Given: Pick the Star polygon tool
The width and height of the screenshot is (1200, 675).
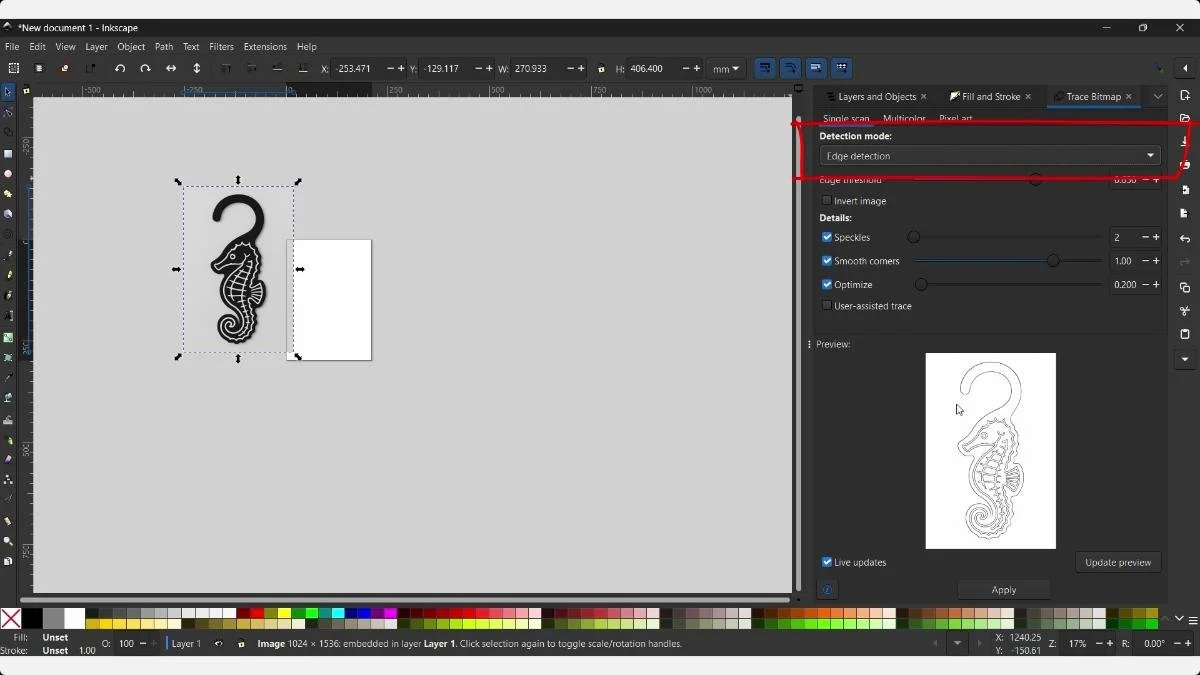Looking at the screenshot, I should click(x=8, y=194).
